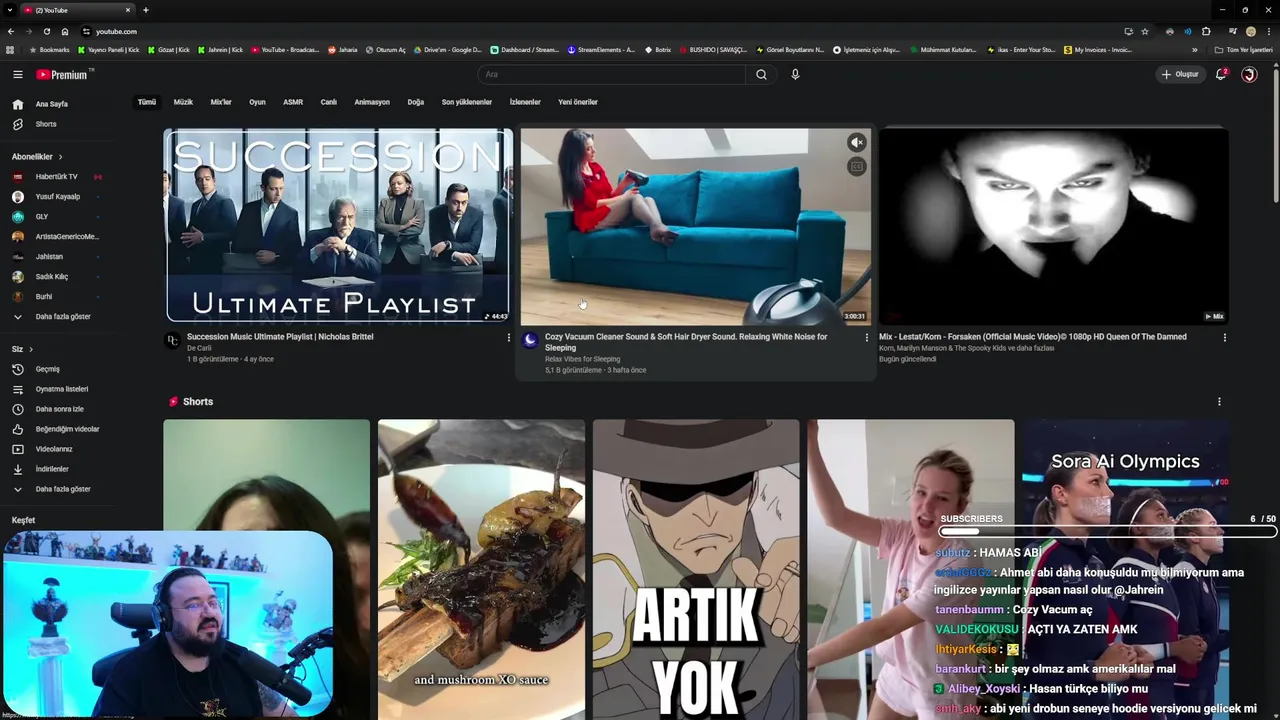
Task: Select the Tümü filter chip
Action: tap(147, 102)
